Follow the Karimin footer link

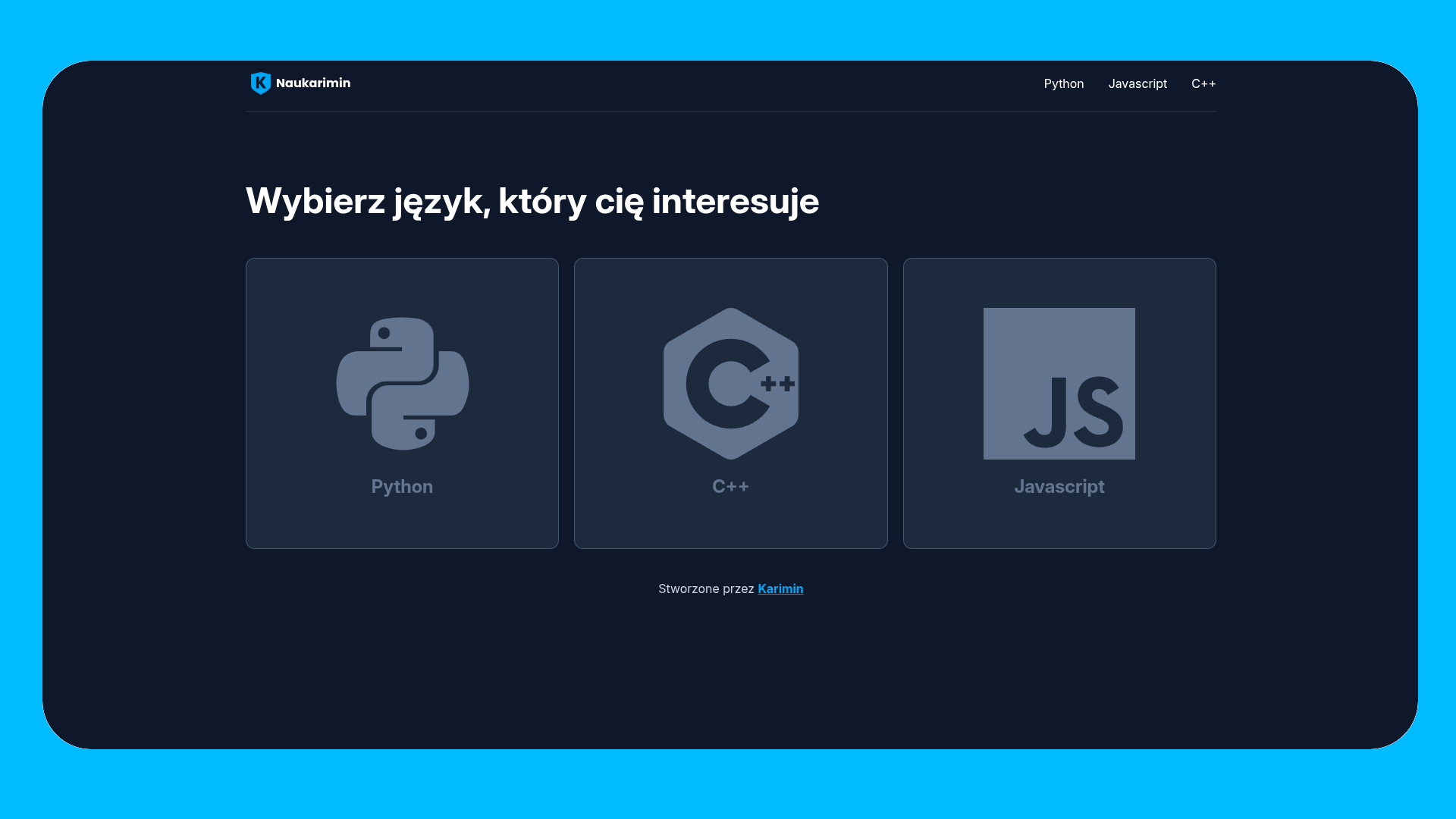(x=780, y=588)
